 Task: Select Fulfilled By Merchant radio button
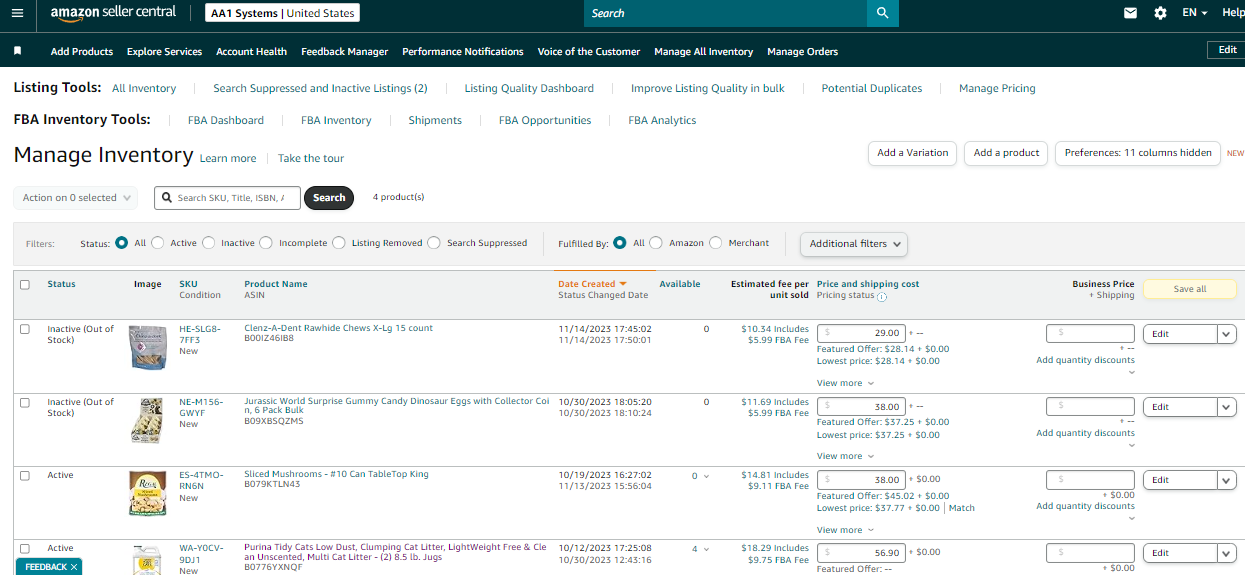pos(716,243)
